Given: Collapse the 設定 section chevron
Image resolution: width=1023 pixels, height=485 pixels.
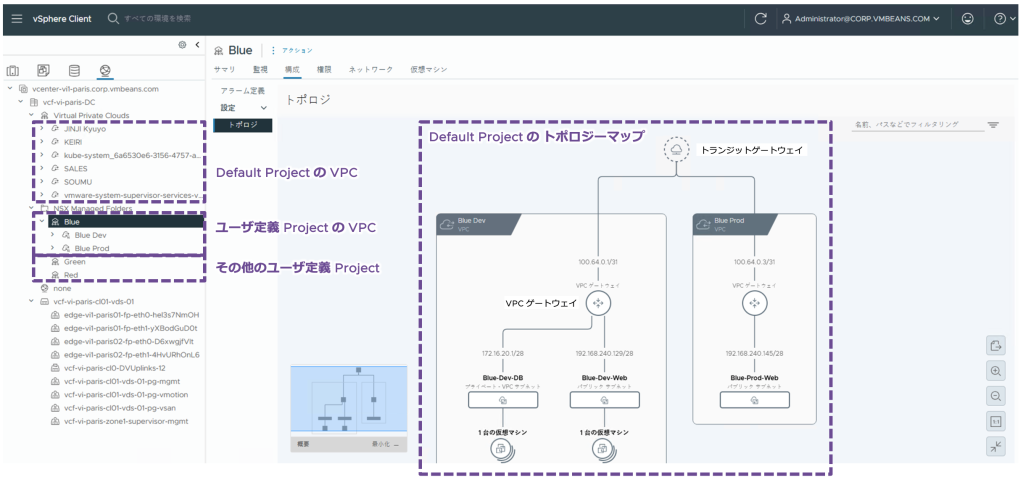Looking at the screenshot, I should coord(264,107).
